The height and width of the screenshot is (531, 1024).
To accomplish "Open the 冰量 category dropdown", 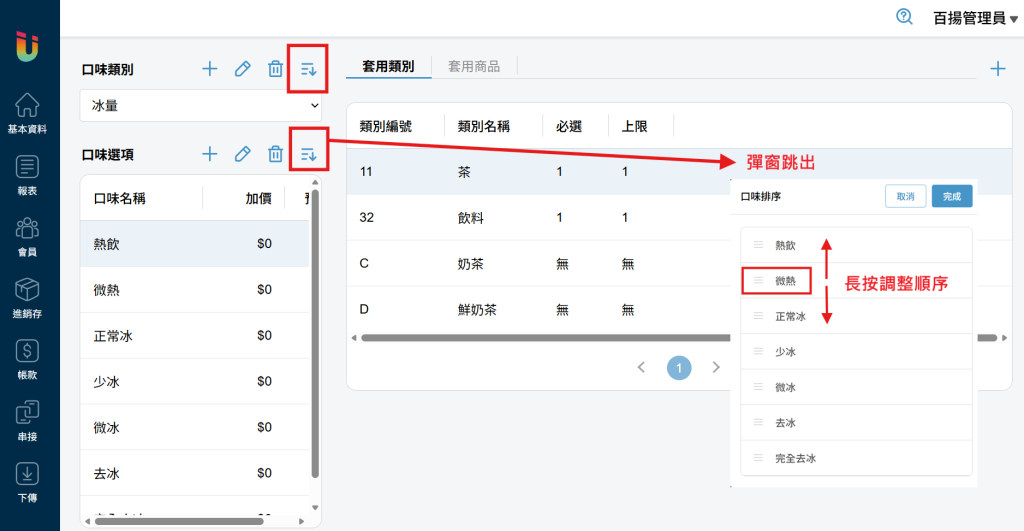I will pos(200,105).
